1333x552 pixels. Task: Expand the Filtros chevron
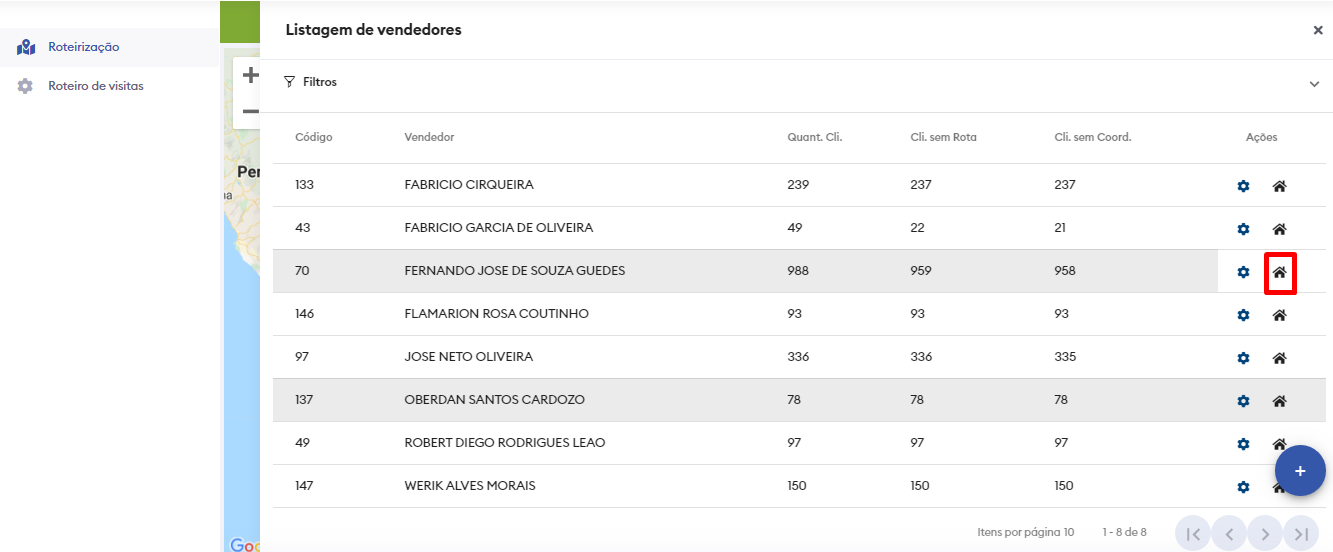pyautogui.click(x=1314, y=84)
